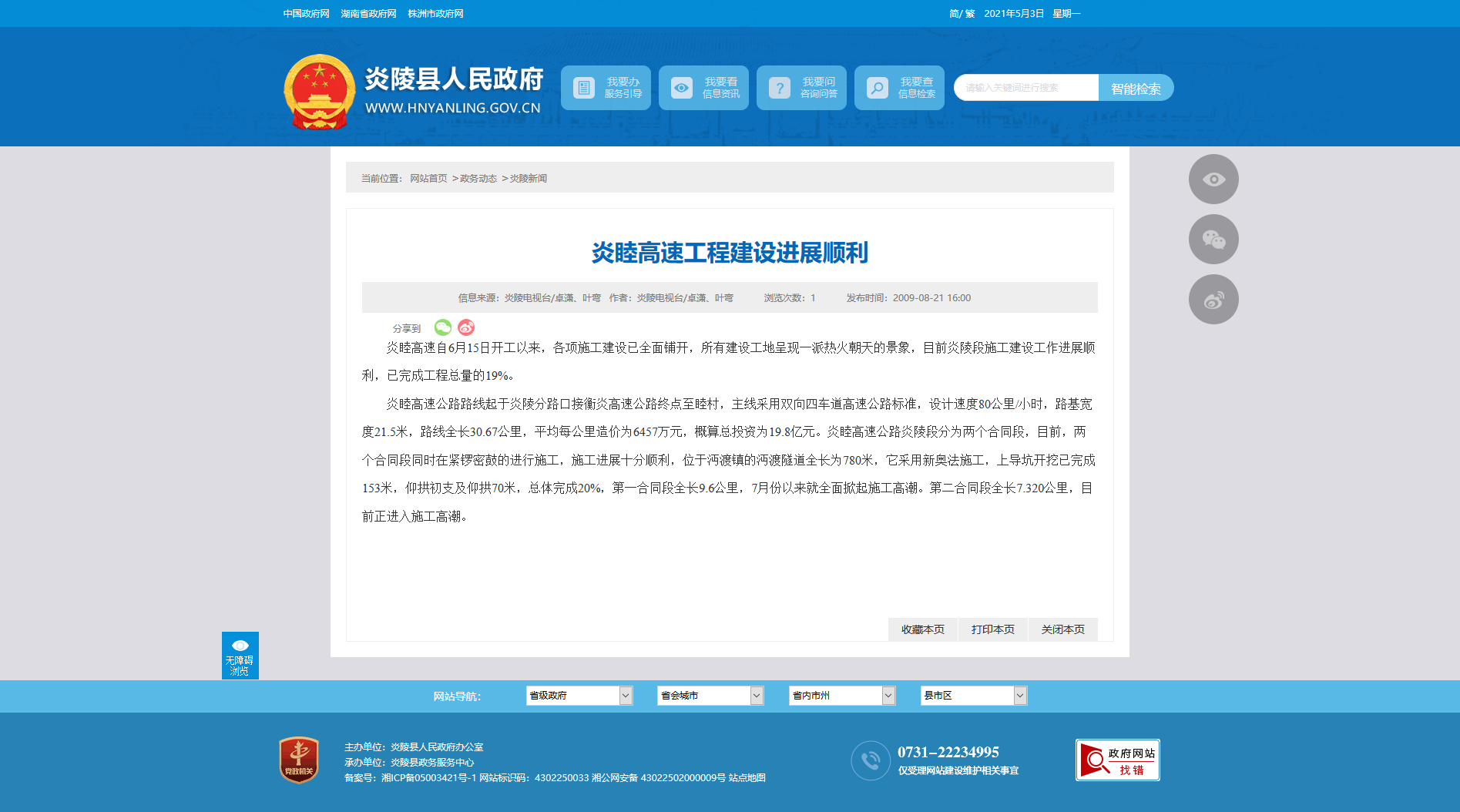Click the 打印本页 button
1460x812 pixels.
992,629
